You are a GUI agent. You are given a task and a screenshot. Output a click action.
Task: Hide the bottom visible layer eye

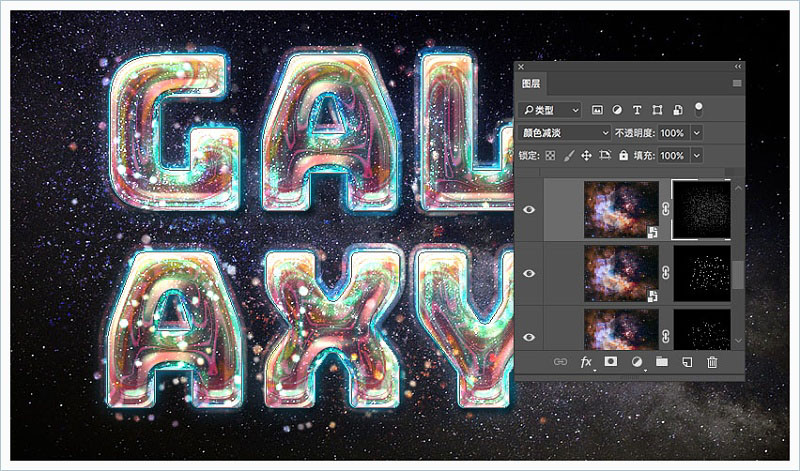(529, 337)
